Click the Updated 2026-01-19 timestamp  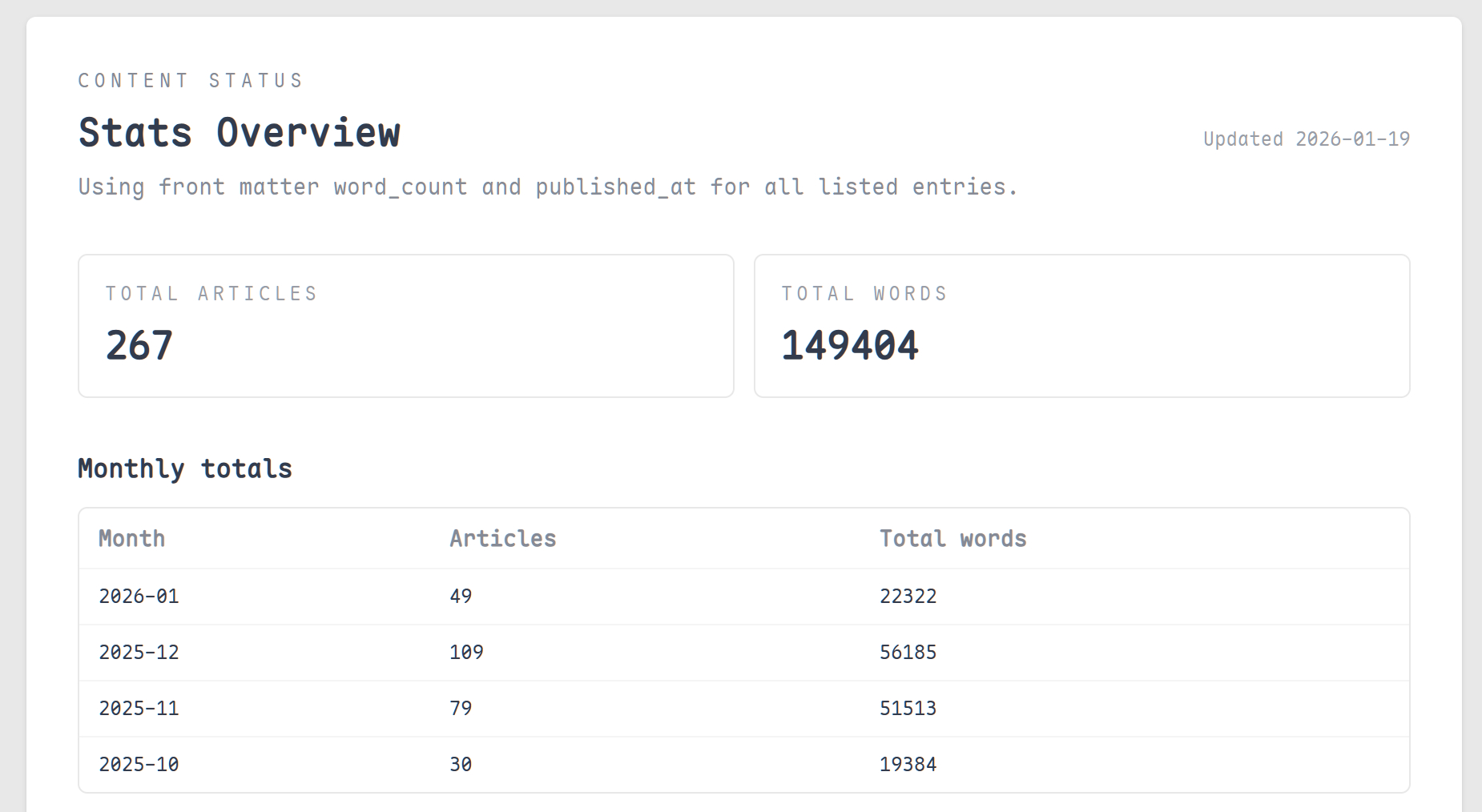click(1306, 139)
